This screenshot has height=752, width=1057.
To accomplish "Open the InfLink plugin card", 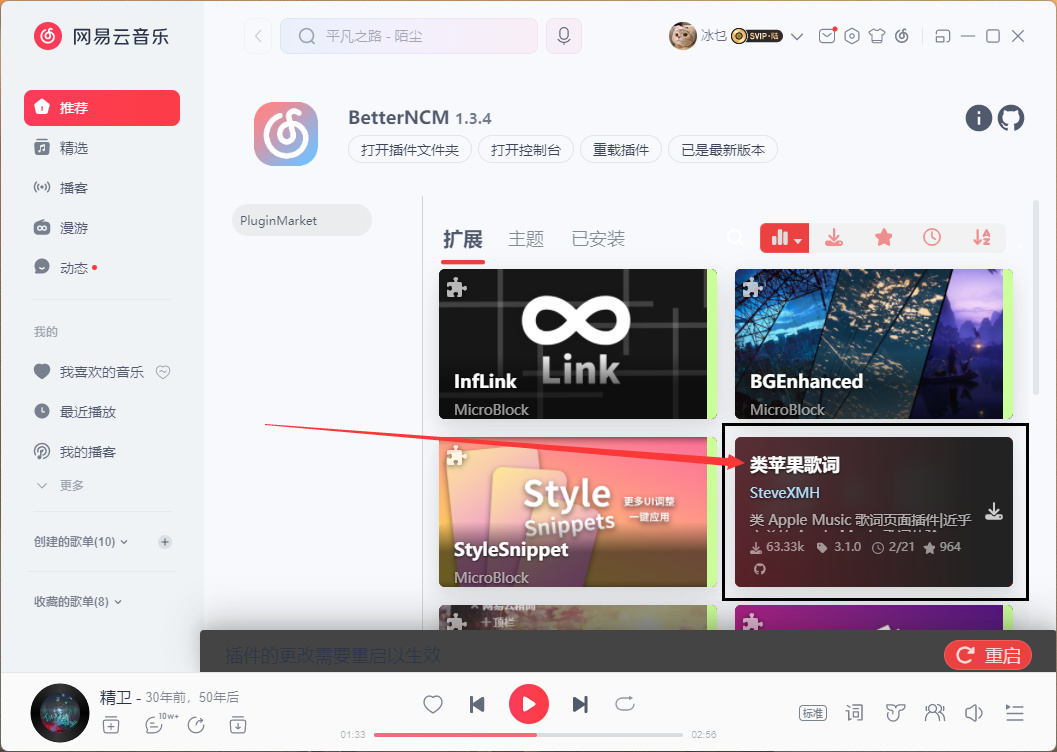I will tap(578, 344).
